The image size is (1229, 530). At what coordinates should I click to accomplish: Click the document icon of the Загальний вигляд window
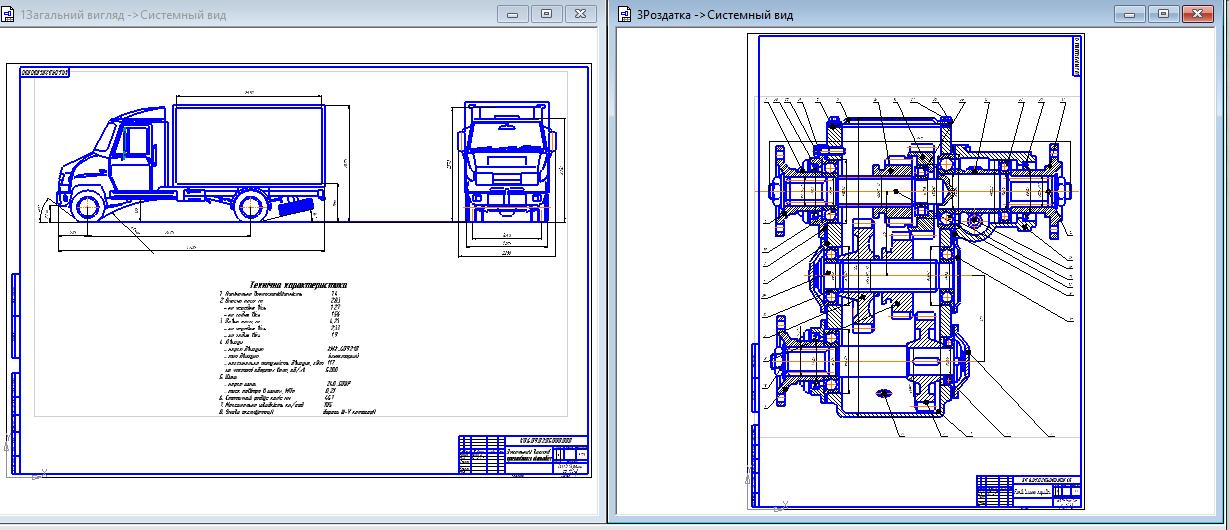[9, 14]
